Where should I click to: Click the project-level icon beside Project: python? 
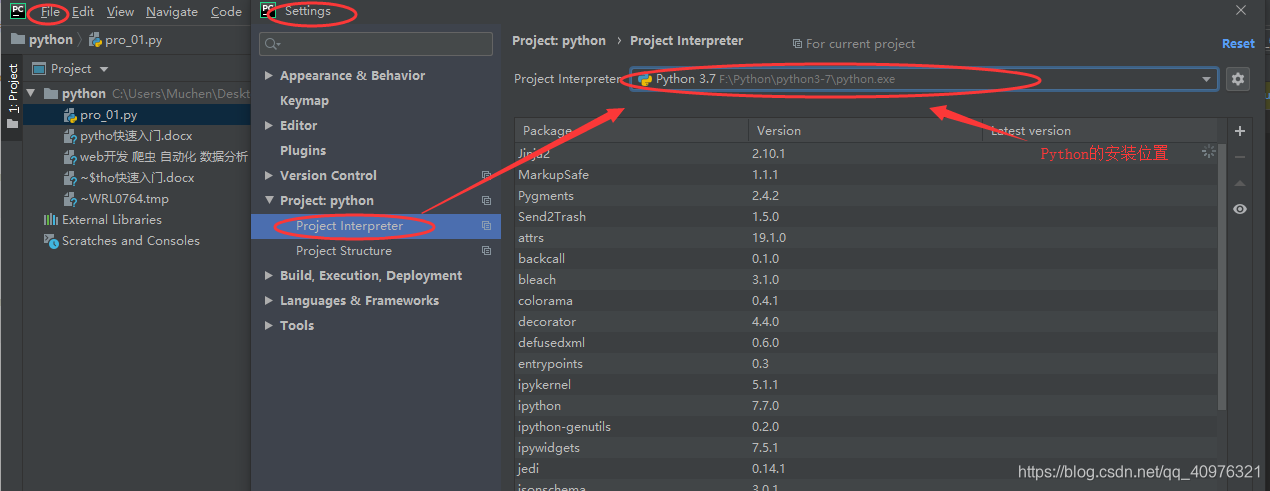[x=487, y=200]
